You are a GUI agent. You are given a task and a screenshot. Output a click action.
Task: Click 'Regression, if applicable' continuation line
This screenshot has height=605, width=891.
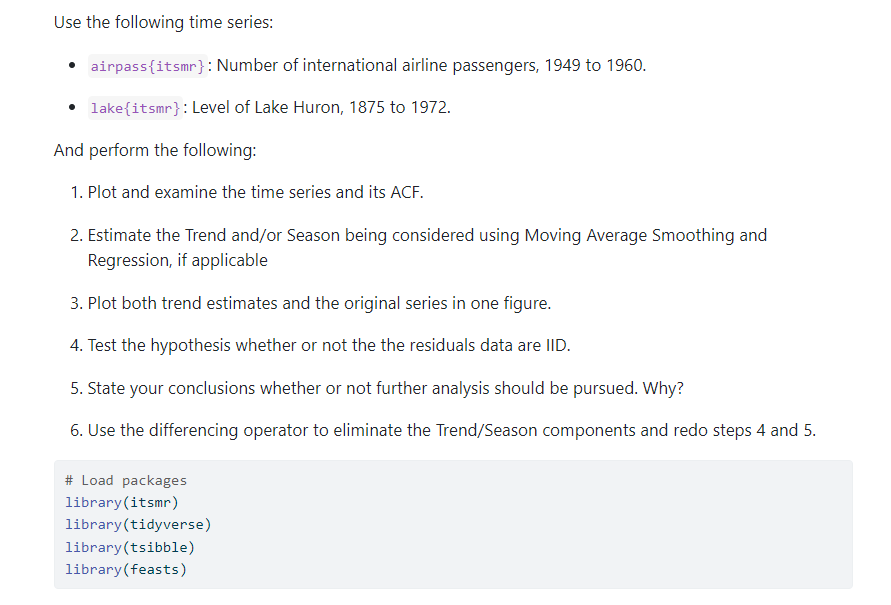point(177,260)
